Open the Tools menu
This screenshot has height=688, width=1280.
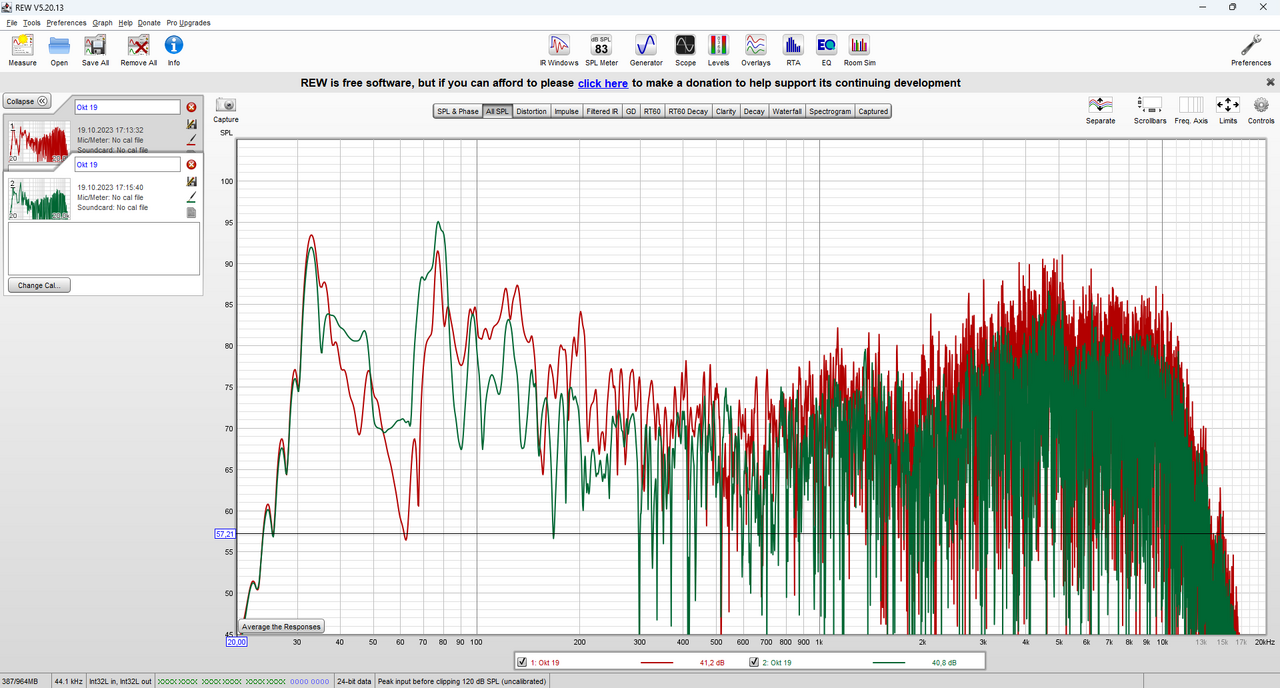pyautogui.click(x=32, y=22)
